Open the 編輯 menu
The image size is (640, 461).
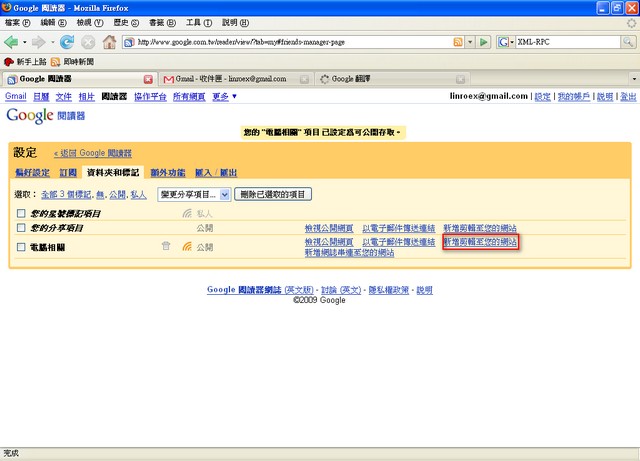[x=53, y=23]
